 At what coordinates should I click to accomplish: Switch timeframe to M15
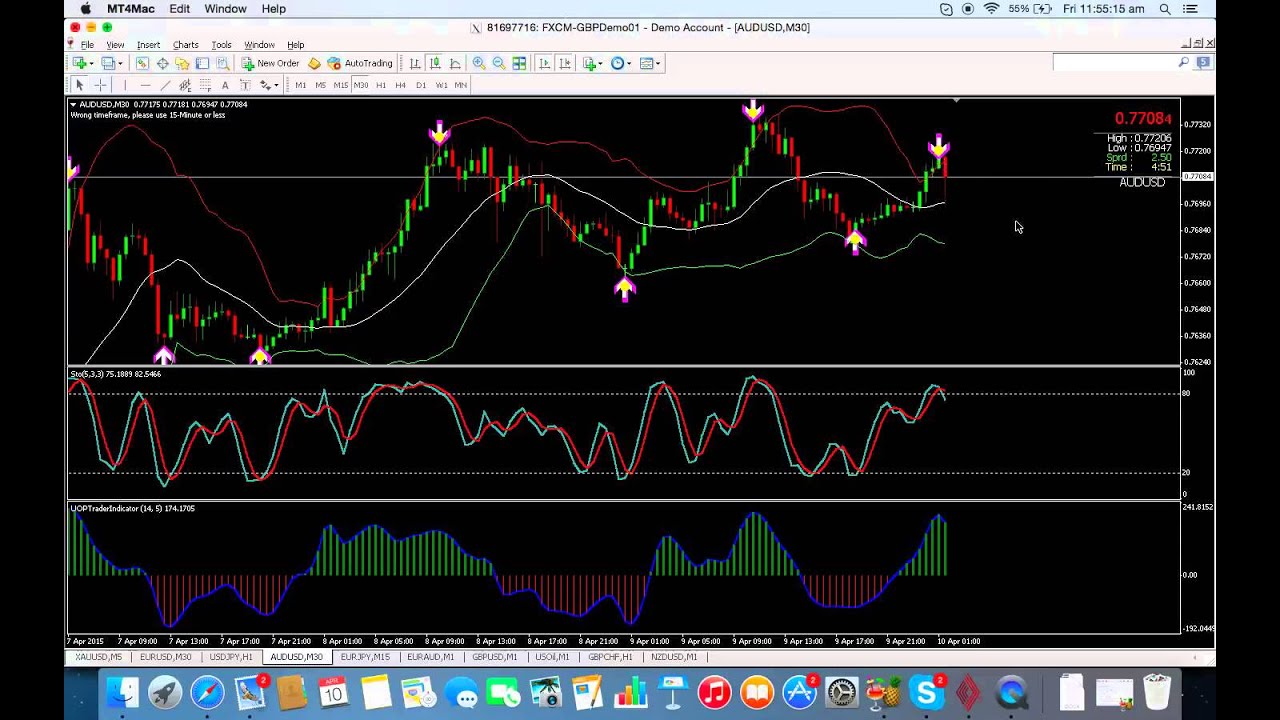(340, 85)
